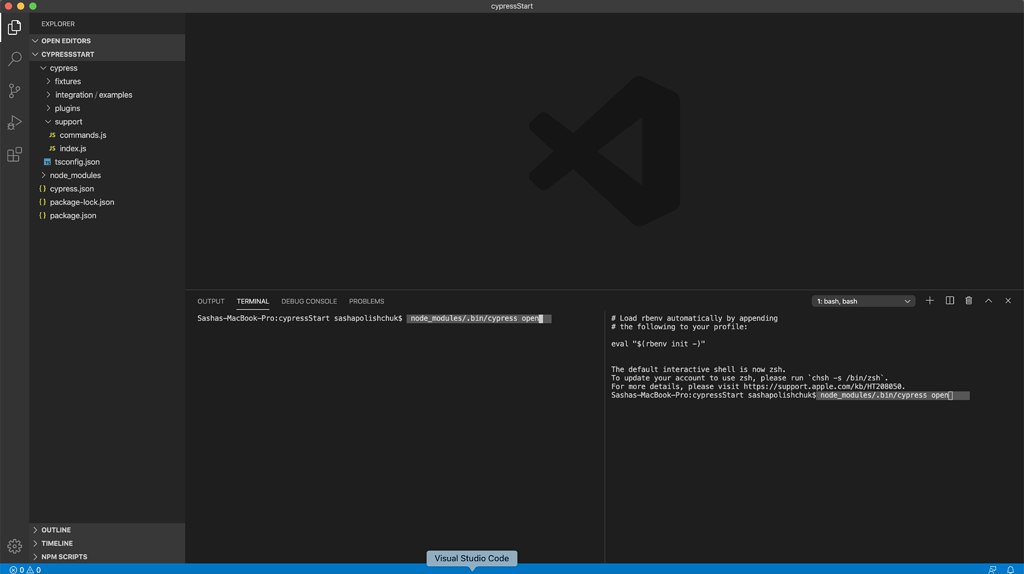Open the Explorer view in activity bar
This screenshot has height=574, width=1024.
pos(14,27)
